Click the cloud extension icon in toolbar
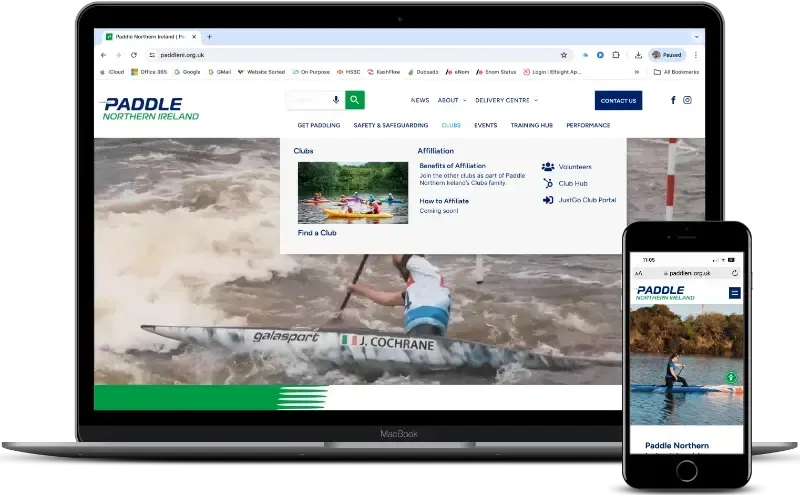 pyautogui.click(x=585, y=55)
